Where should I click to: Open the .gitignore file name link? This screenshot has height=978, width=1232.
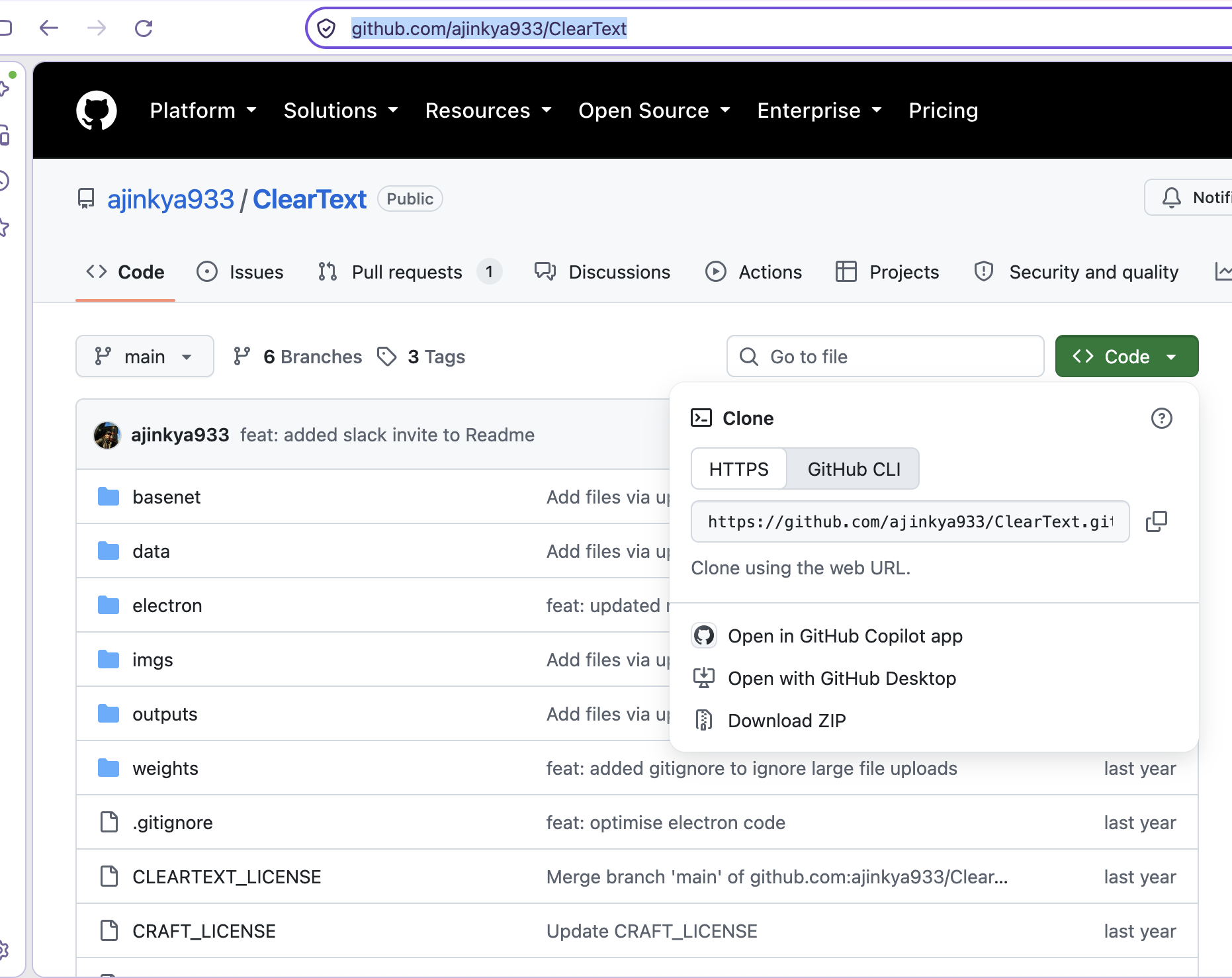[173, 822]
